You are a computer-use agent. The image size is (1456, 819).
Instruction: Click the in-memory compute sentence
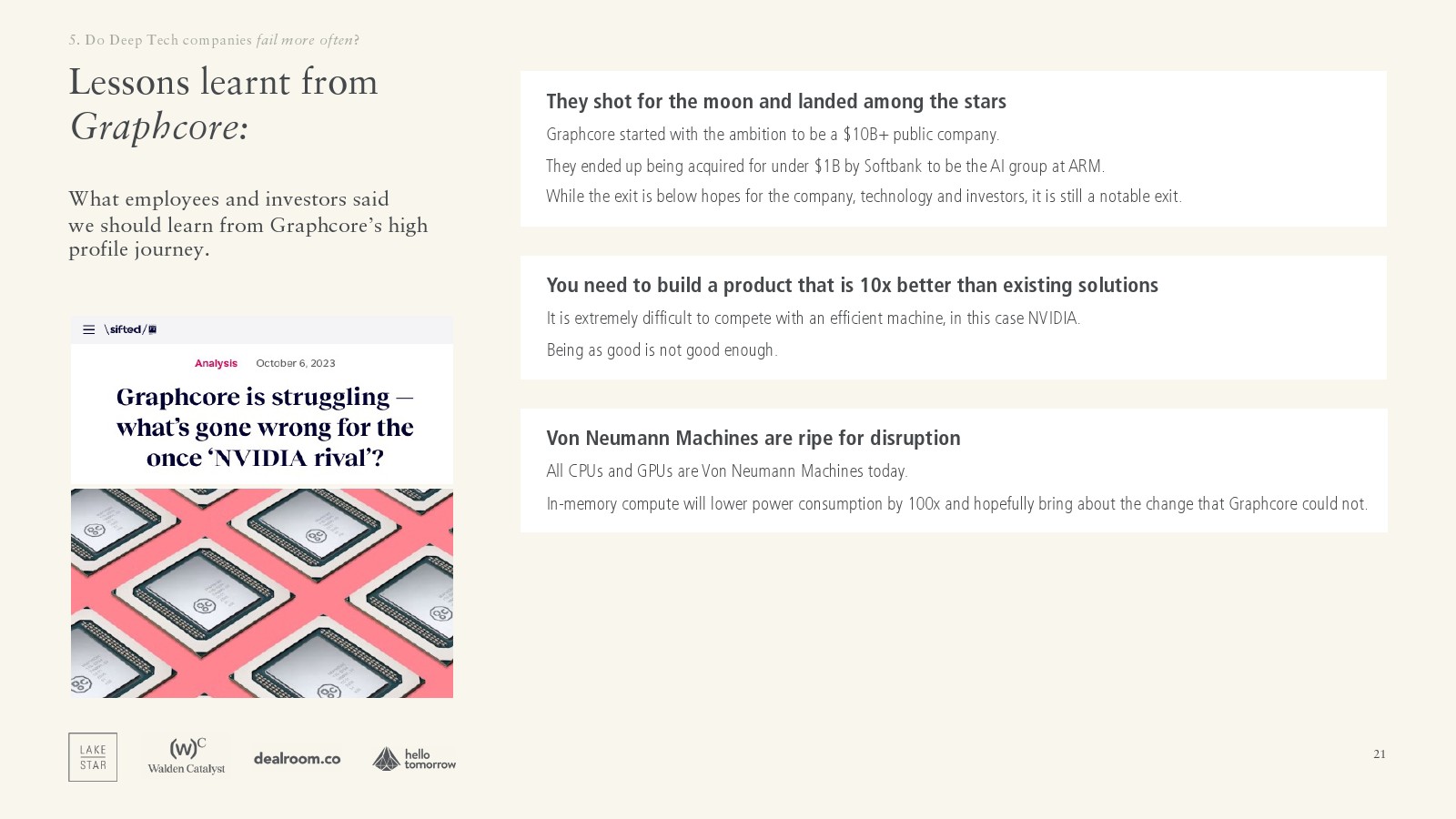point(955,503)
